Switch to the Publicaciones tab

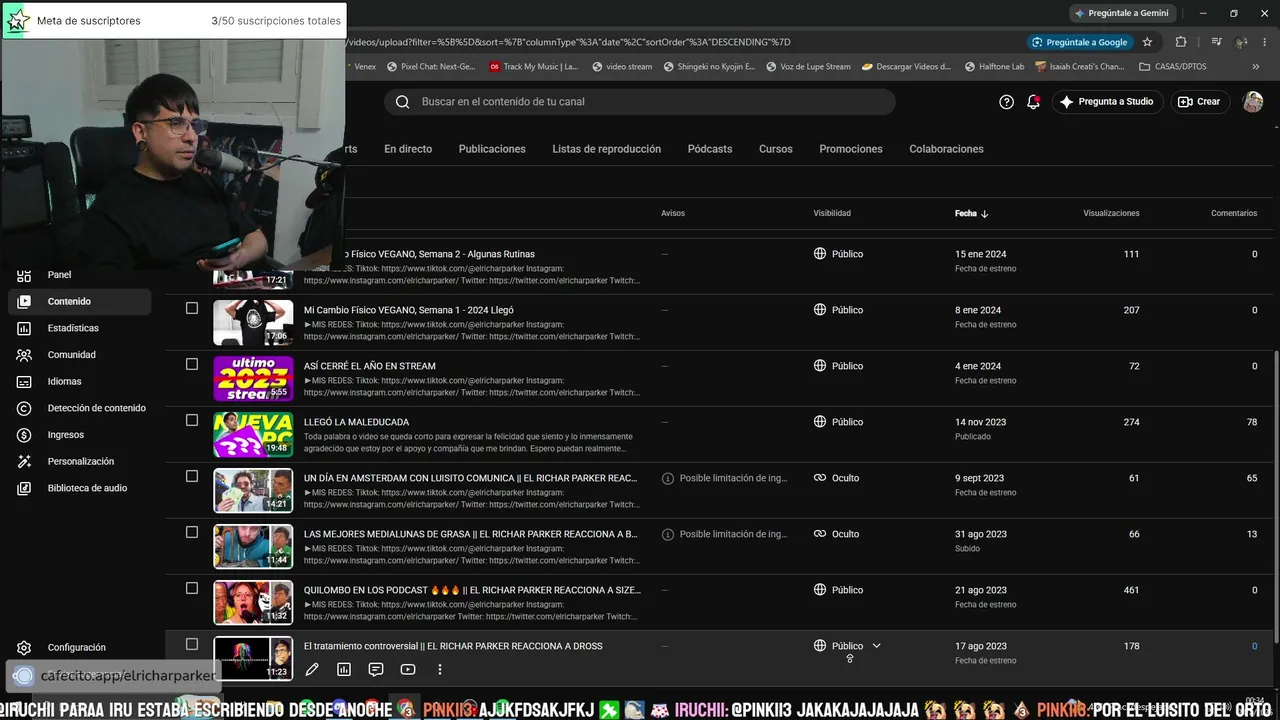tap(492, 149)
